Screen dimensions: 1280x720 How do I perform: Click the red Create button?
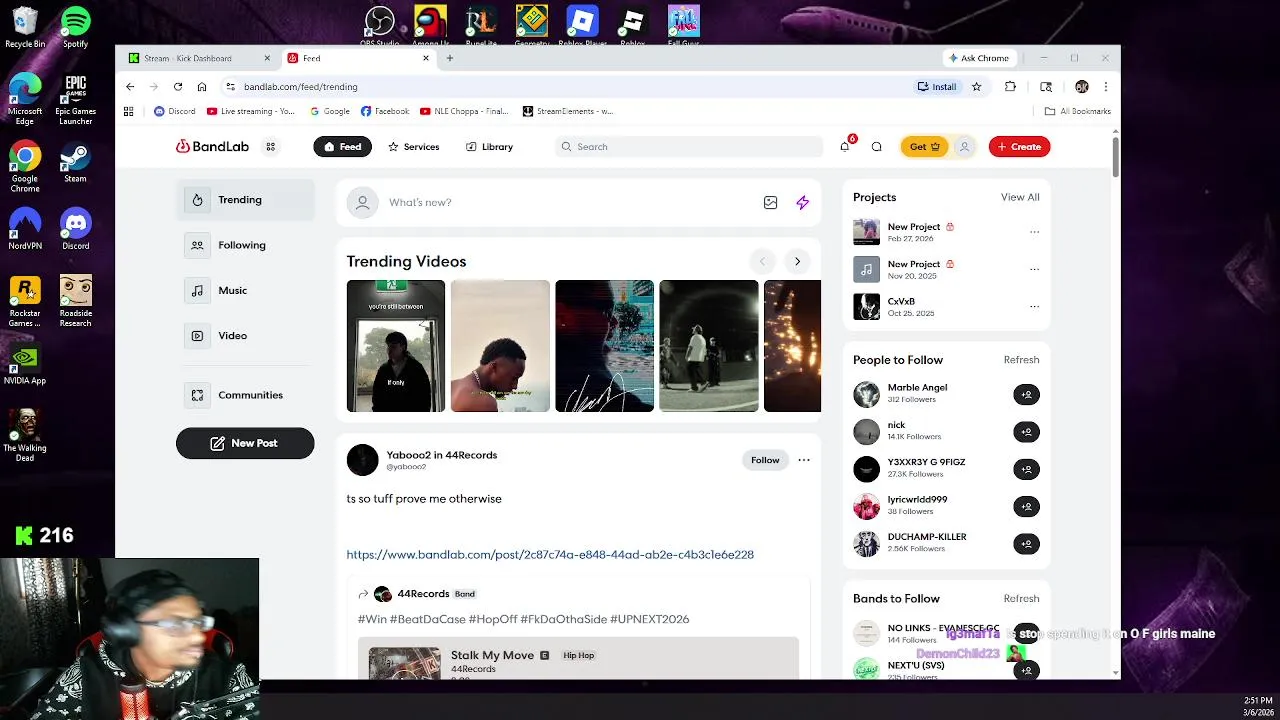coord(1019,147)
